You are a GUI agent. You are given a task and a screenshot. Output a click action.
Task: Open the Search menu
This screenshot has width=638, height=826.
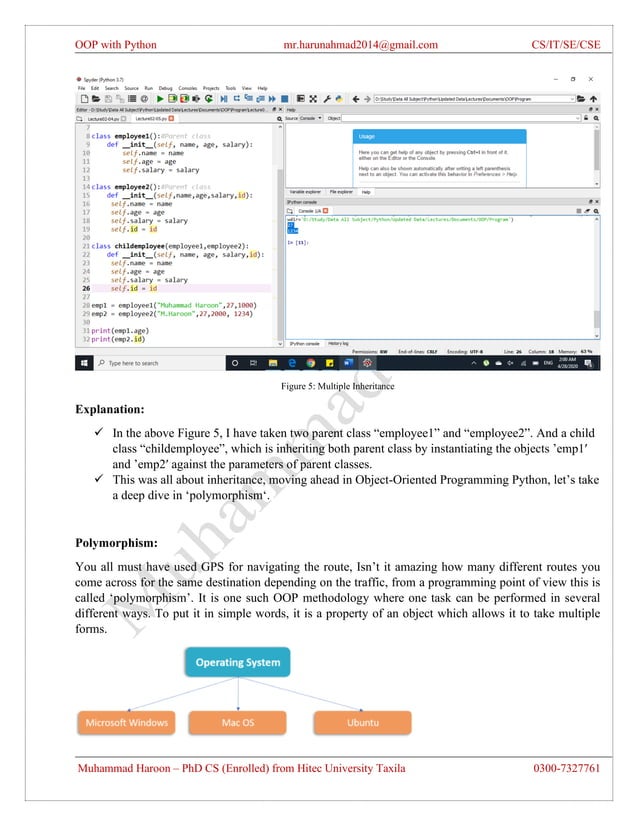(x=112, y=88)
